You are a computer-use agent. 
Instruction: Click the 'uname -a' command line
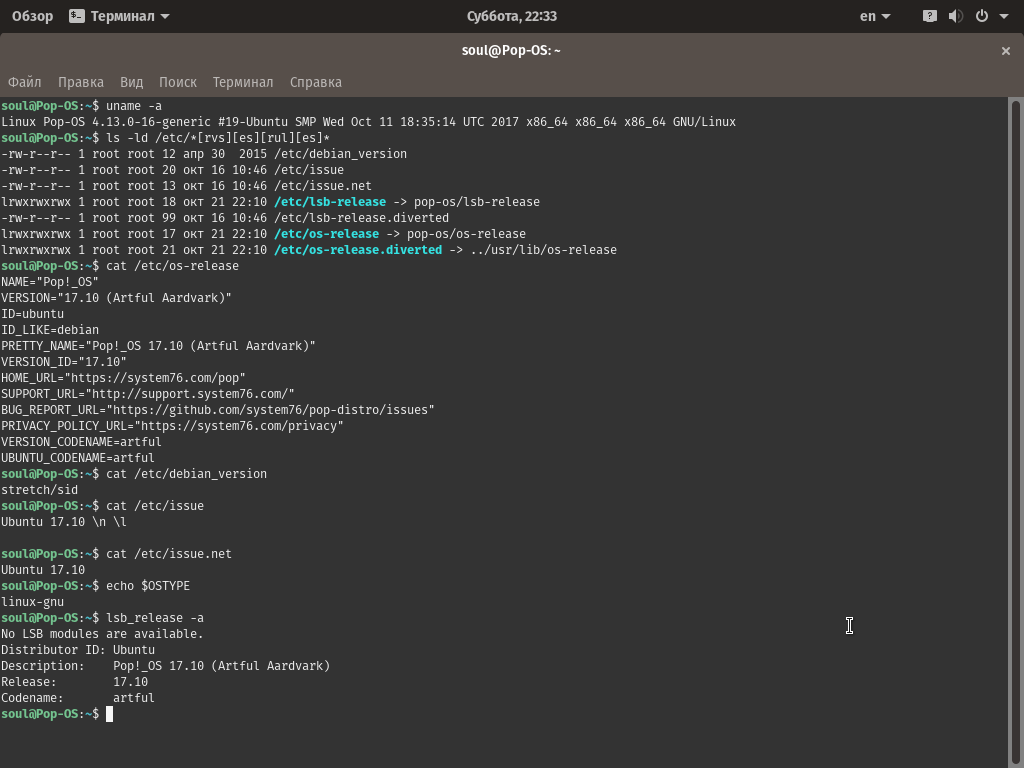[x=82, y=106]
